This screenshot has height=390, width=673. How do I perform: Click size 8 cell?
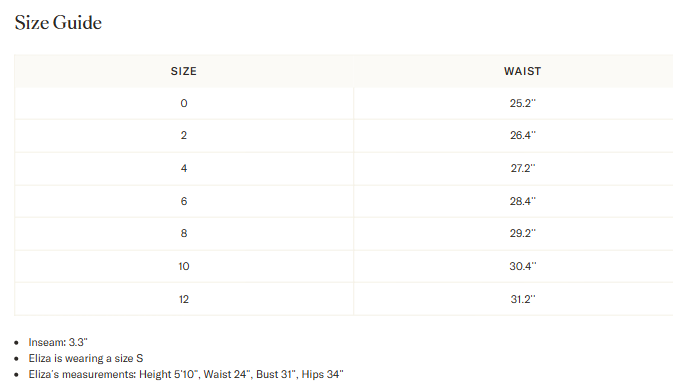(x=184, y=233)
